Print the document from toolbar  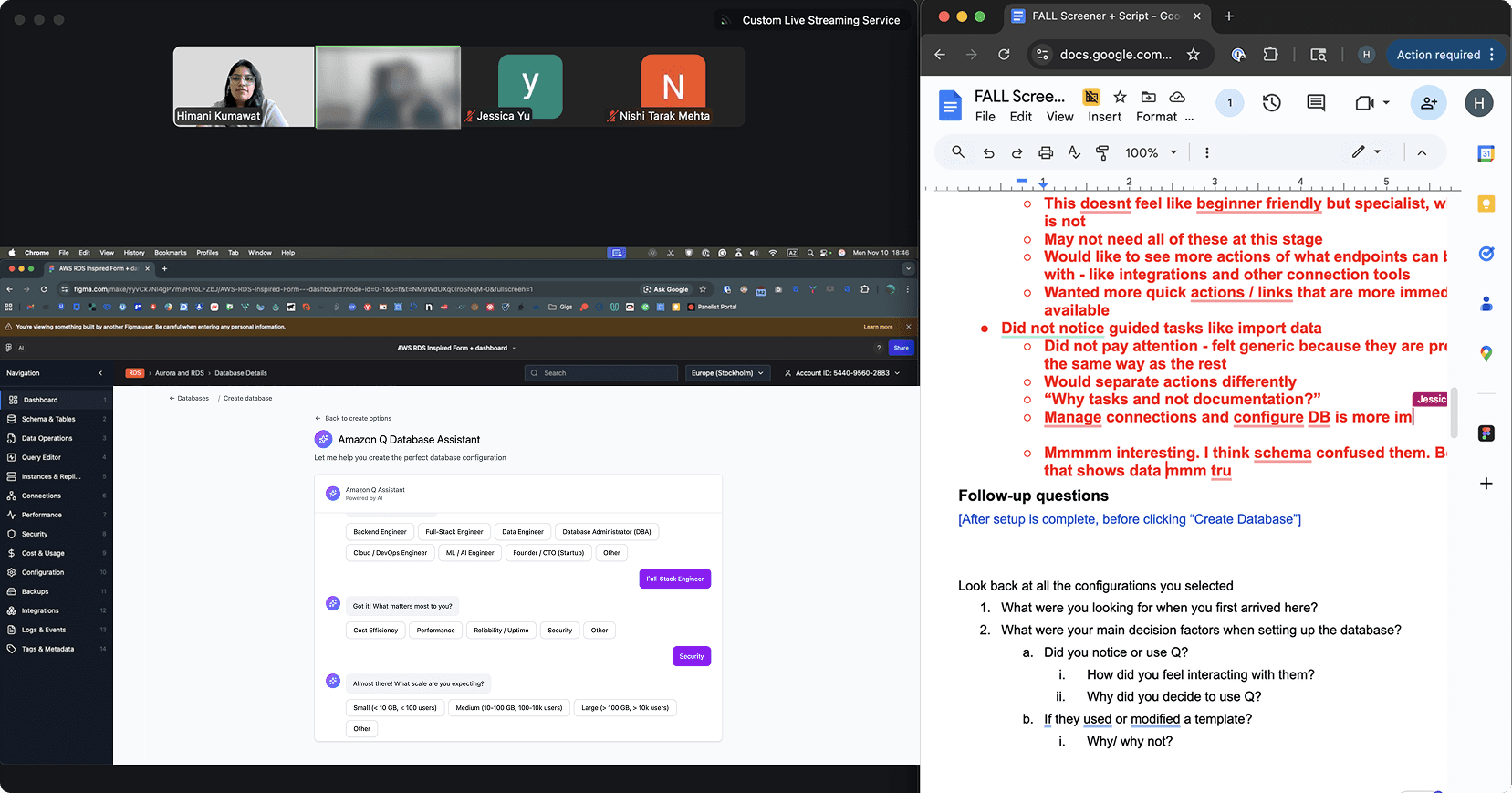[x=1046, y=153]
